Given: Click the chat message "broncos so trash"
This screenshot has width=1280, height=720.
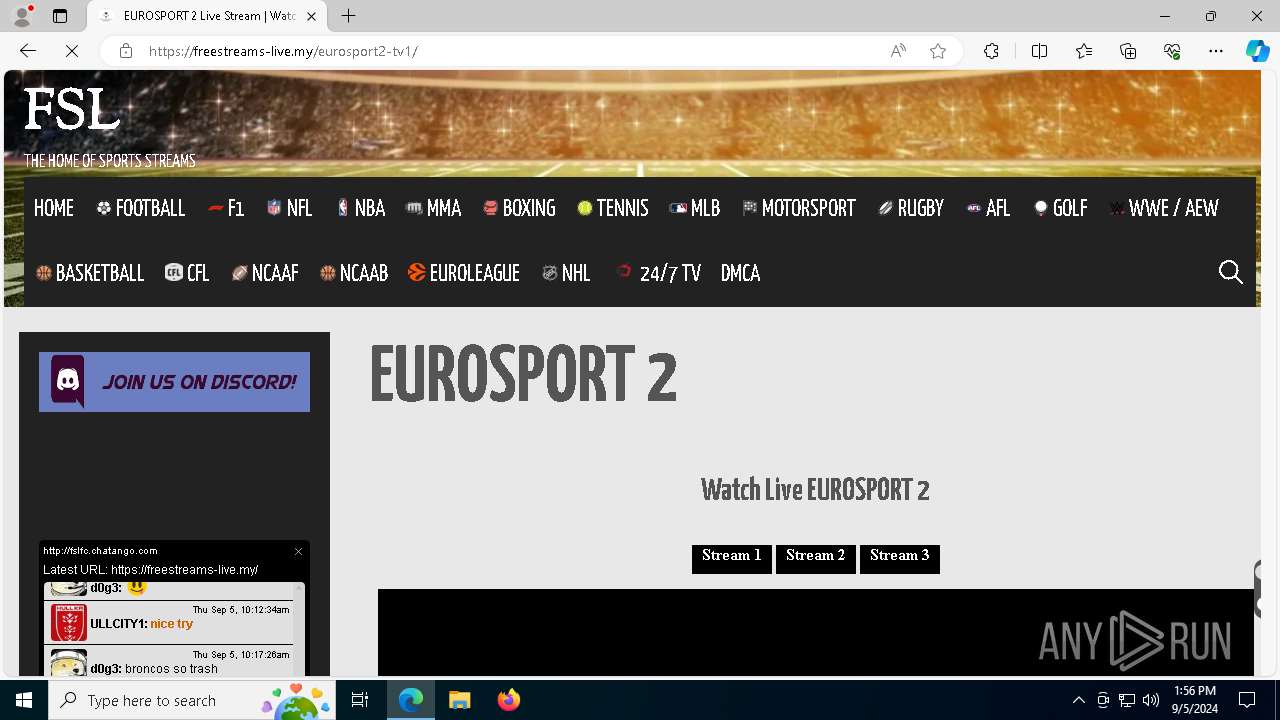Looking at the screenshot, I should pyautogui.click(x=171, y=668).
